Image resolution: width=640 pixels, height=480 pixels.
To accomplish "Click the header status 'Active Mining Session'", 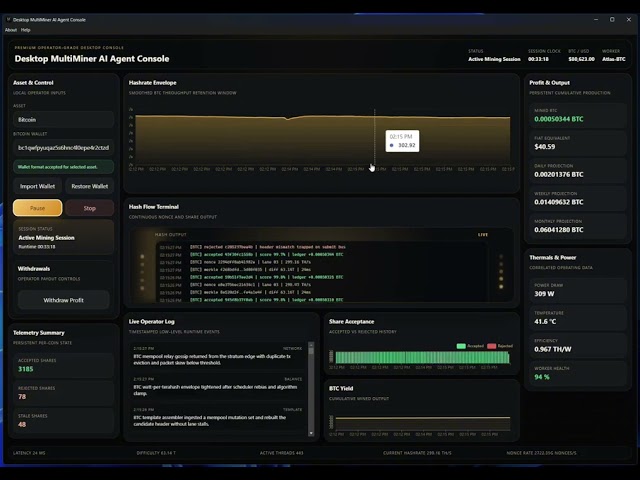I will click(x=494, y=59).
